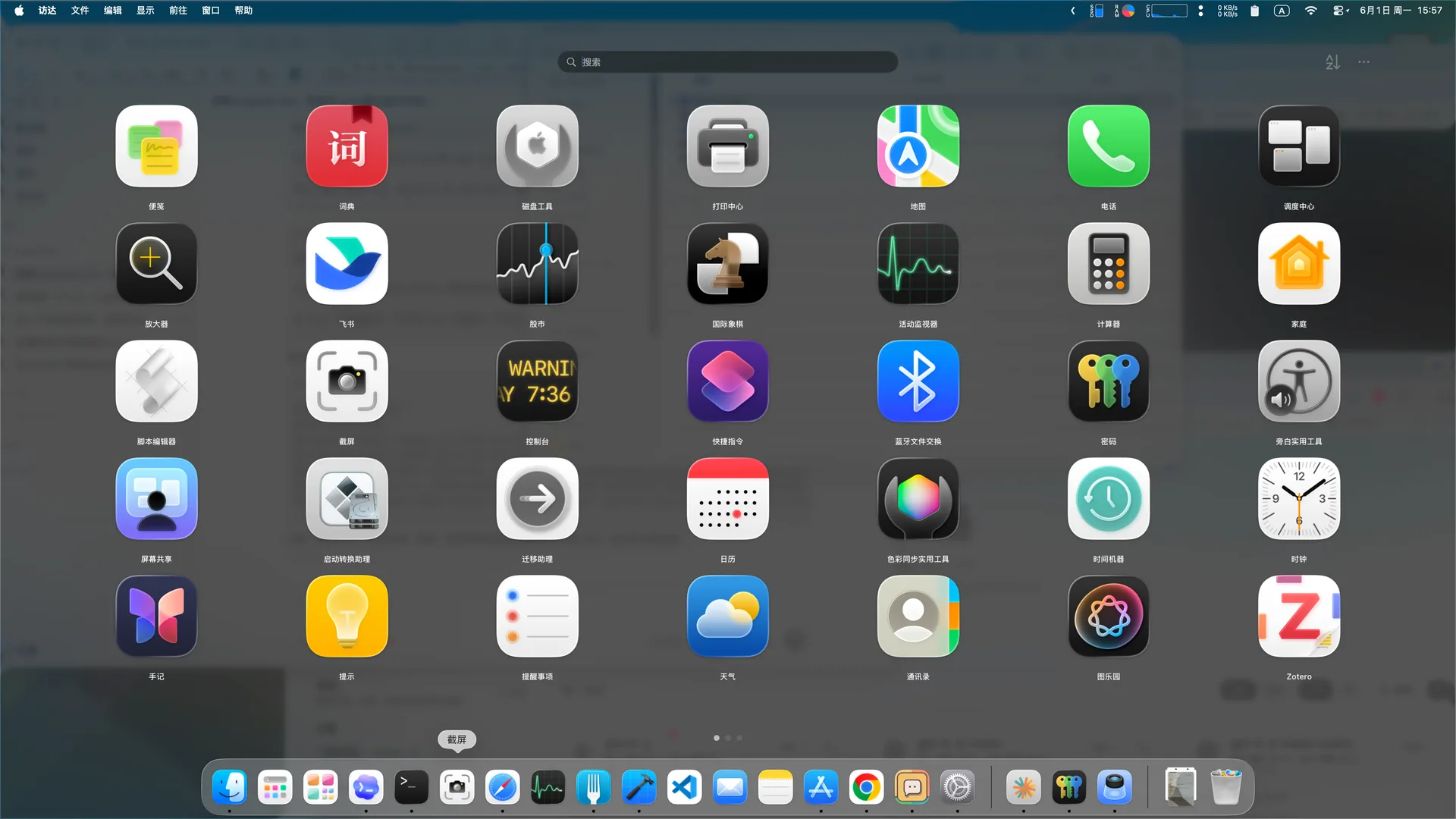
Task: Launch the 地图 Maps app
Action: coord(918,146)
